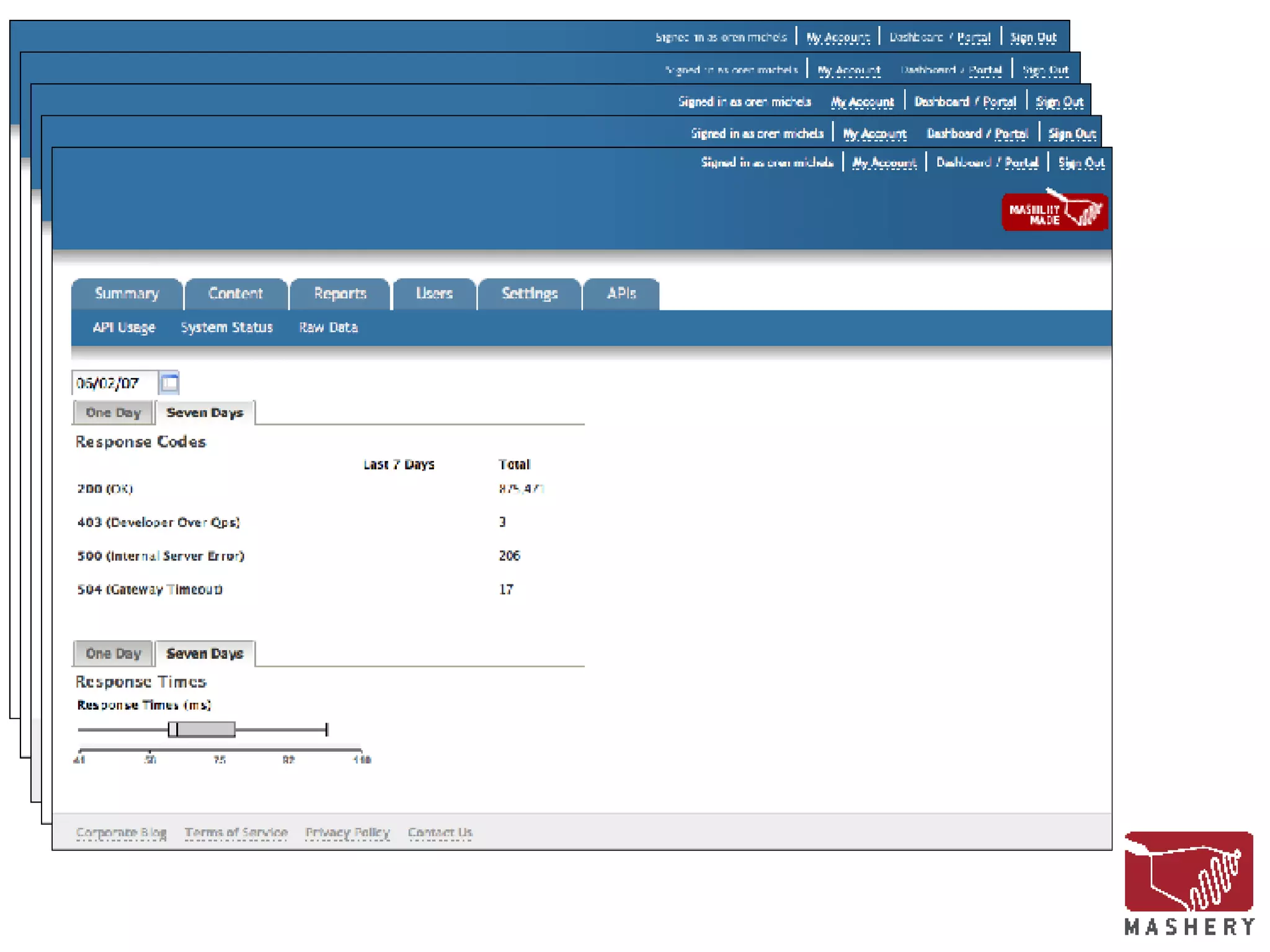Viewport: 1270px width, 952px height.
Task: Open System Status sub-menu item
Action: coord(226,327)
